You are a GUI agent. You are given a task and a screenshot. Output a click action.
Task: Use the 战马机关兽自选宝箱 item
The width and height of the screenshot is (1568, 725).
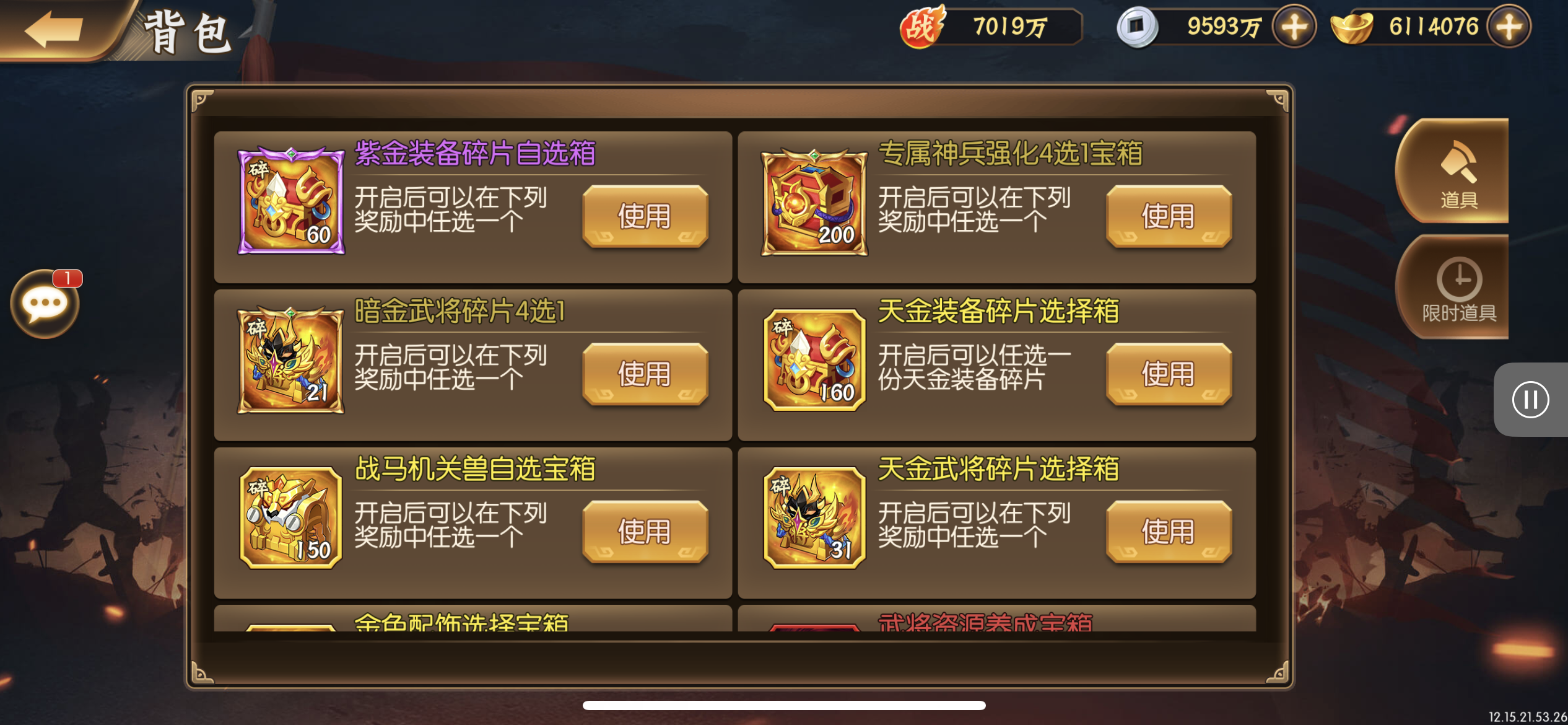[645, 532]
